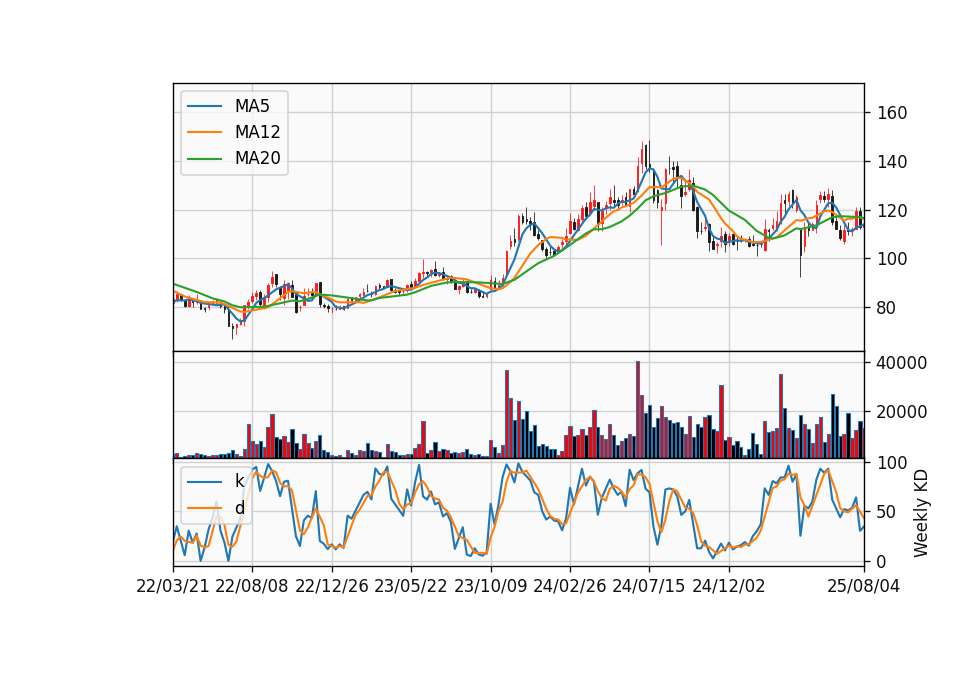Viewport: 960px width, 690px height.
Task: Click the k legend label
Action: 239,481
